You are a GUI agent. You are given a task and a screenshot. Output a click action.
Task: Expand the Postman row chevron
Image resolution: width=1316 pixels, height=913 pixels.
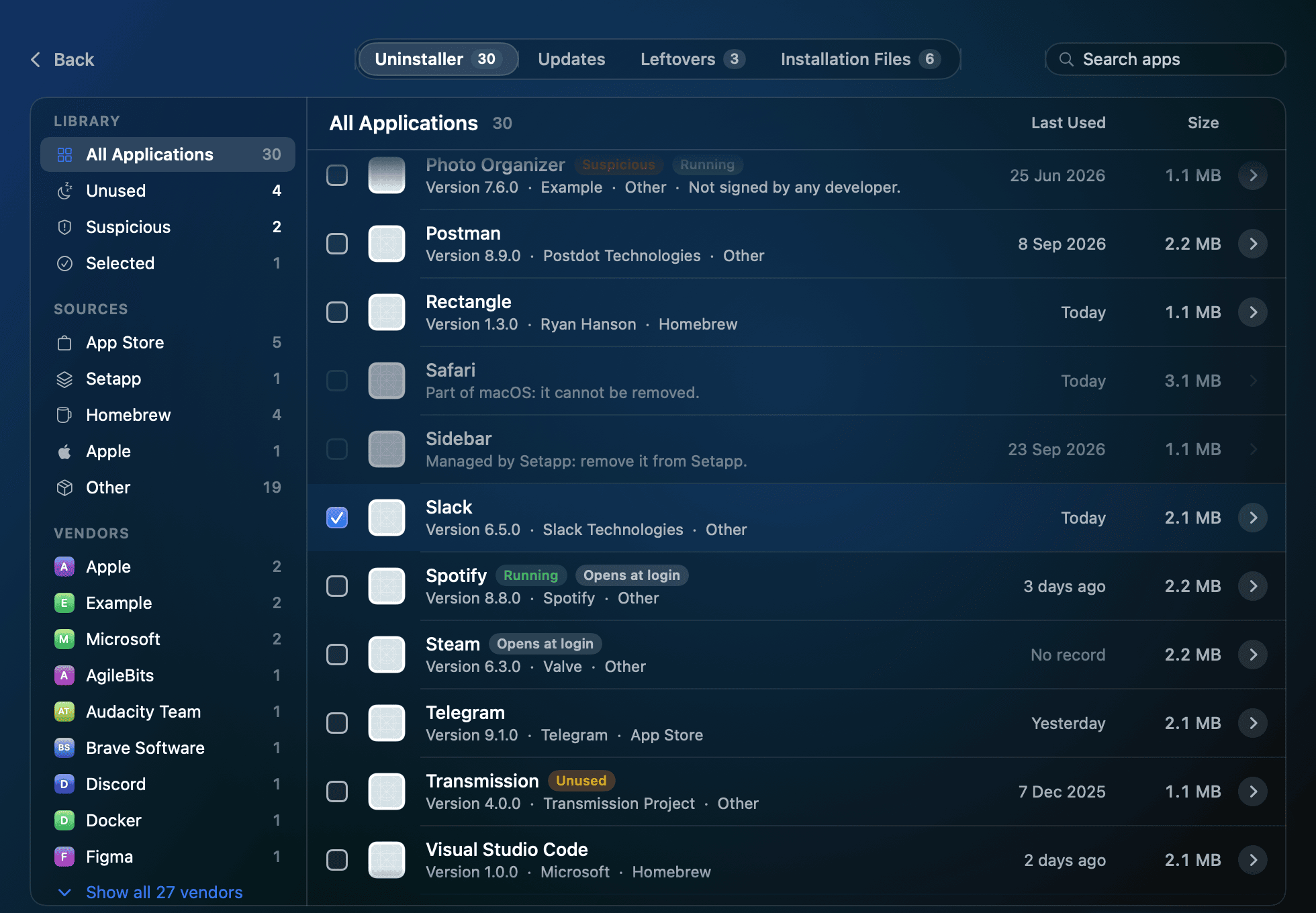click(1253, 244)
